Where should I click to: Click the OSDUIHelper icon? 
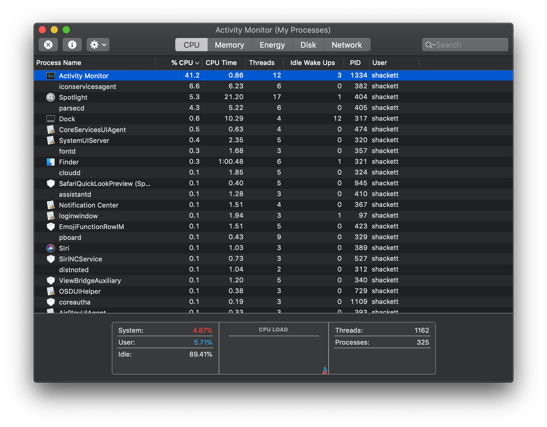[51, 291]
